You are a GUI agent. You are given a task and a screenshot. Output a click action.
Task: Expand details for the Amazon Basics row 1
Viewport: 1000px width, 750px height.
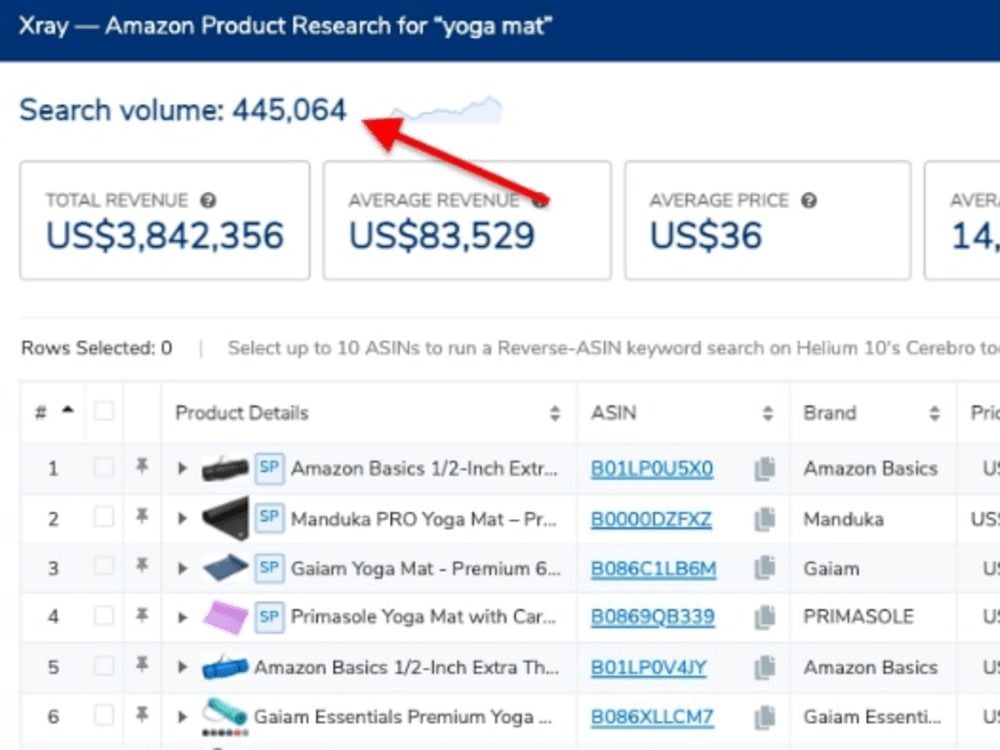click(182, 469)
